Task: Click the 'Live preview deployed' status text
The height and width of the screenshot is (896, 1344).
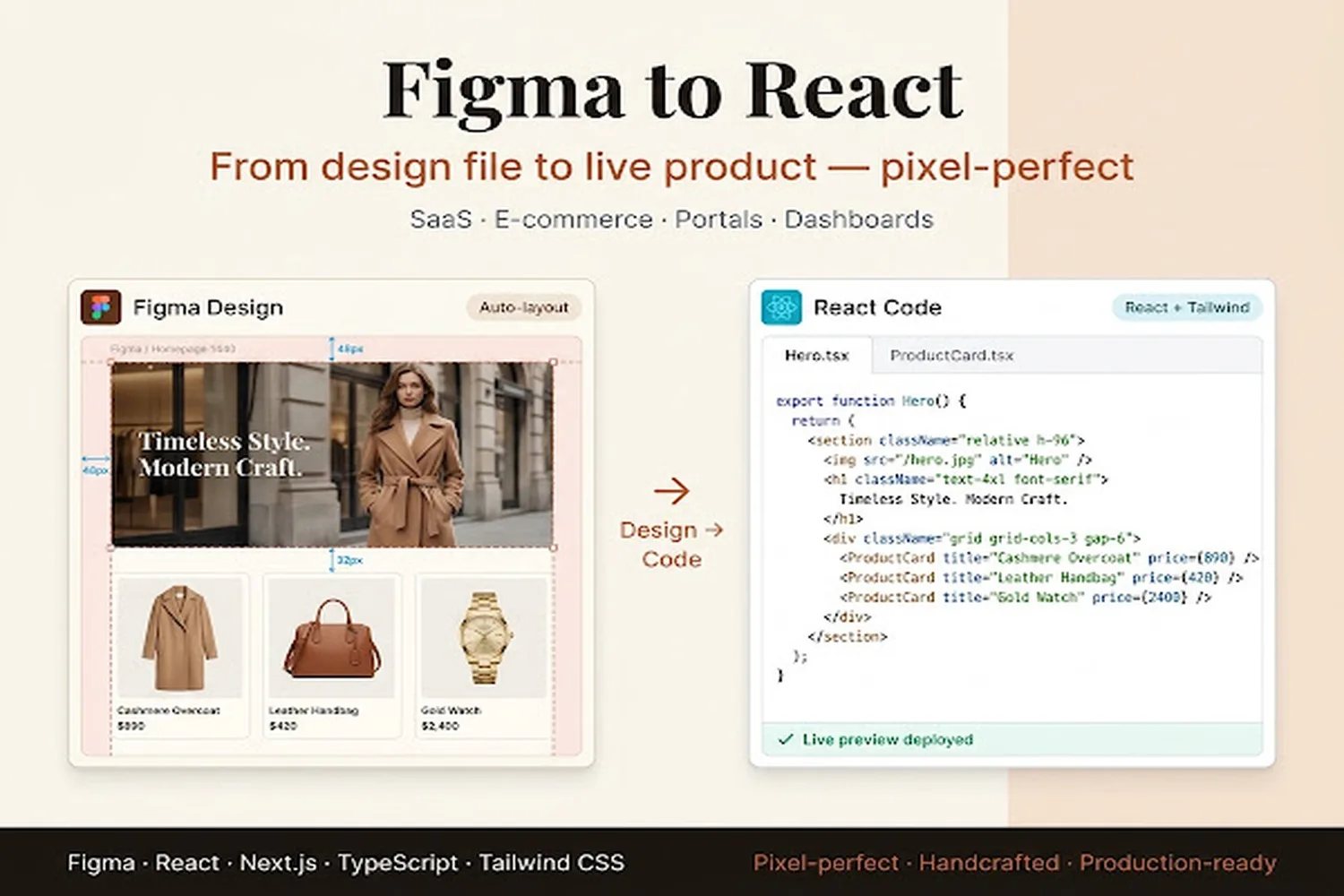Action: pos(888,739)
